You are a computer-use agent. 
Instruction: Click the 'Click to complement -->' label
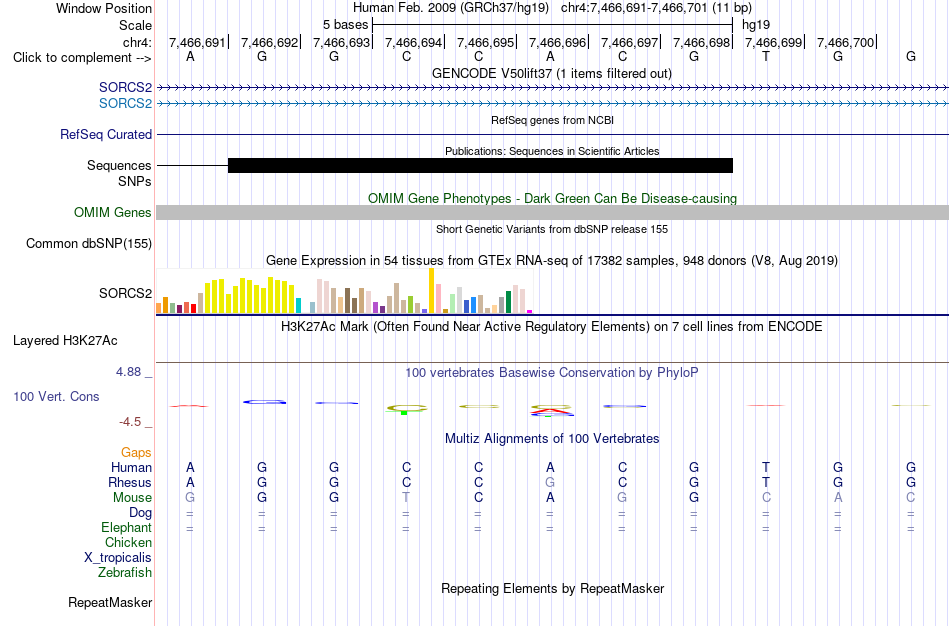tap(82, 58)
